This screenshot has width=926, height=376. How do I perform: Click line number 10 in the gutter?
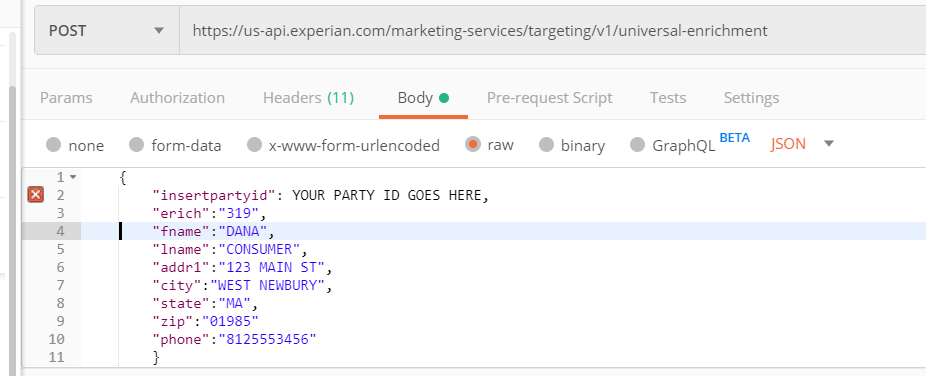[57, 339]
